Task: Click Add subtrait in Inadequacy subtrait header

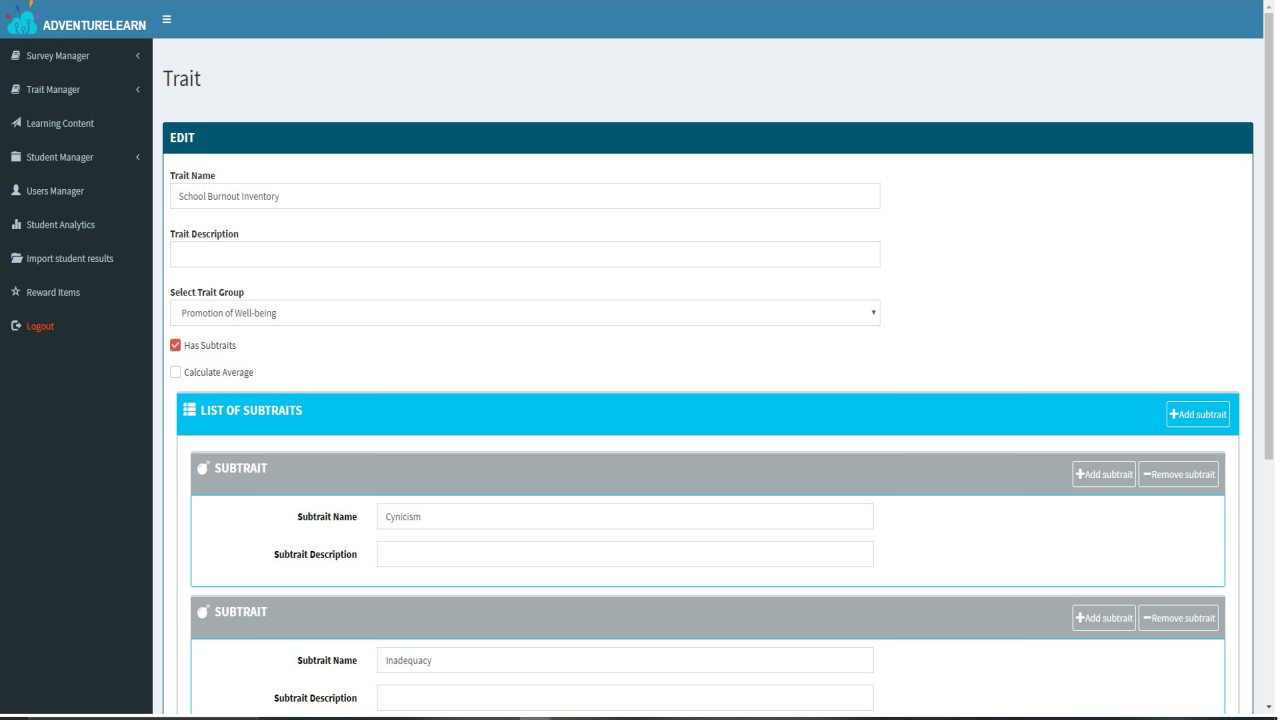Action: (x=1103, y=618)
